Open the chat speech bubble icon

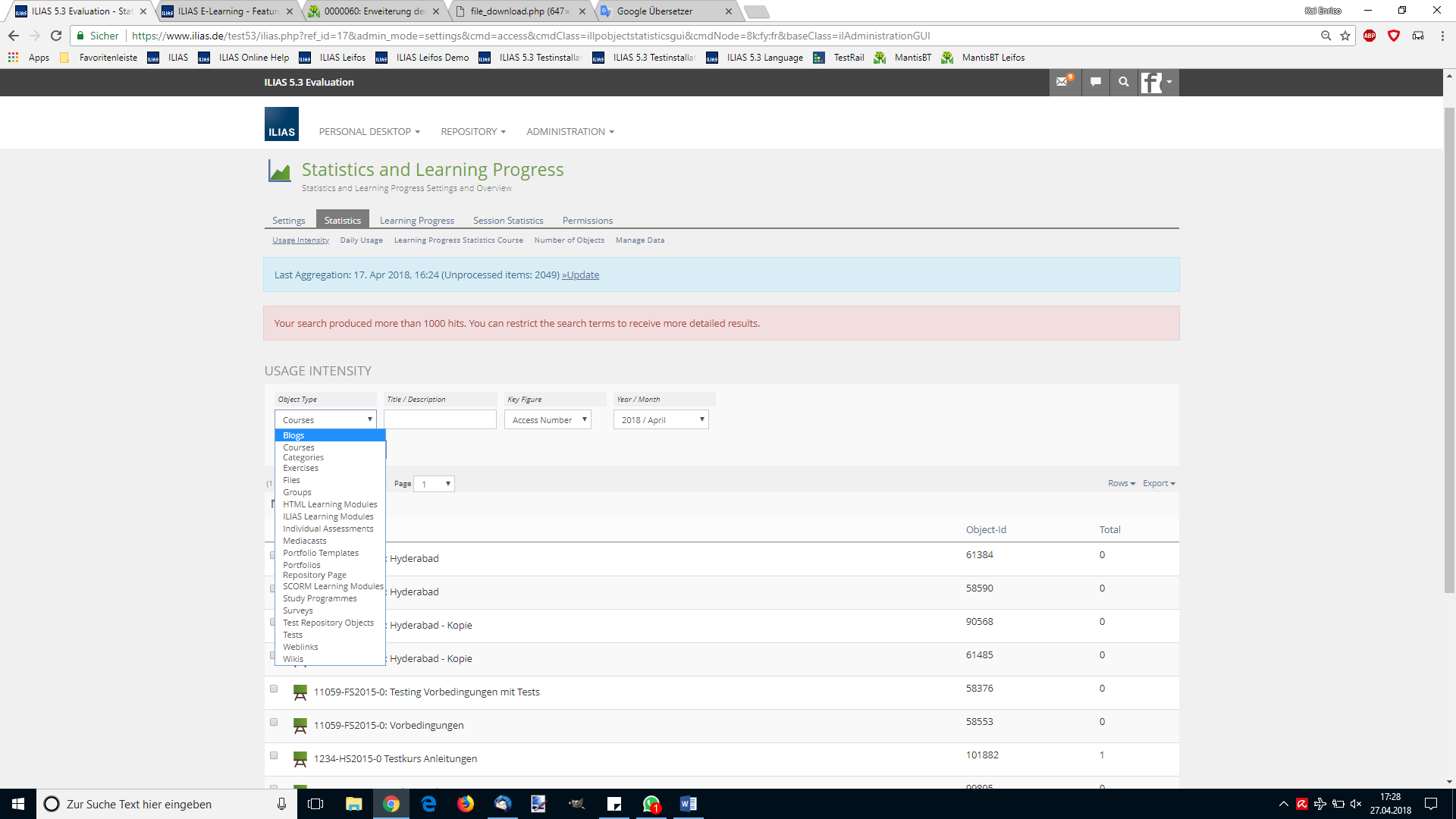[x=1095, y=82]
